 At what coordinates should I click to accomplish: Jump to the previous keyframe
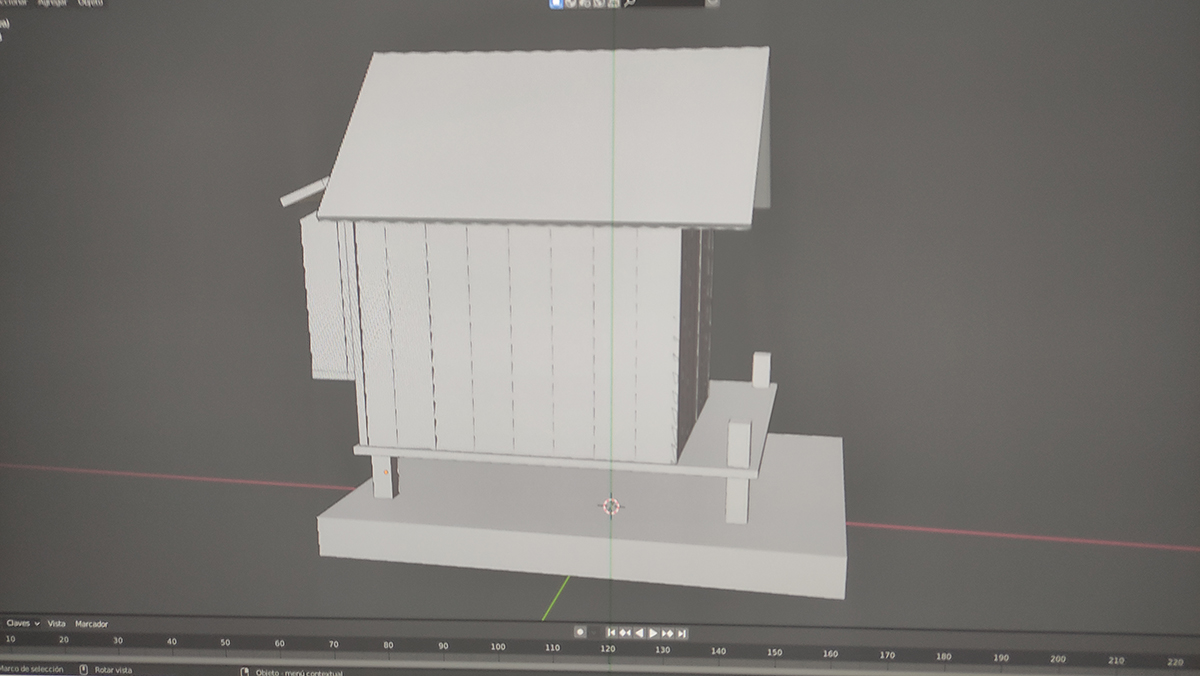coord(625,632)
